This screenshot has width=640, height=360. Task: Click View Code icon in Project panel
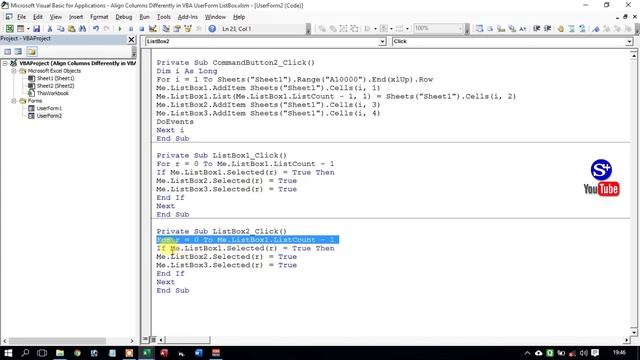[8, 51]
